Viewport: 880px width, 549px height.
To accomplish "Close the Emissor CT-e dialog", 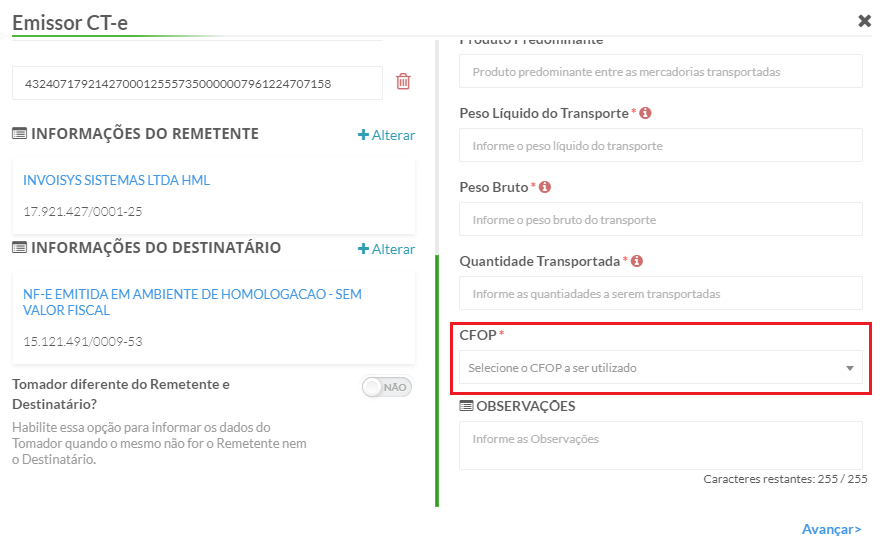I will pyautogui.click(x=864, y=21).
